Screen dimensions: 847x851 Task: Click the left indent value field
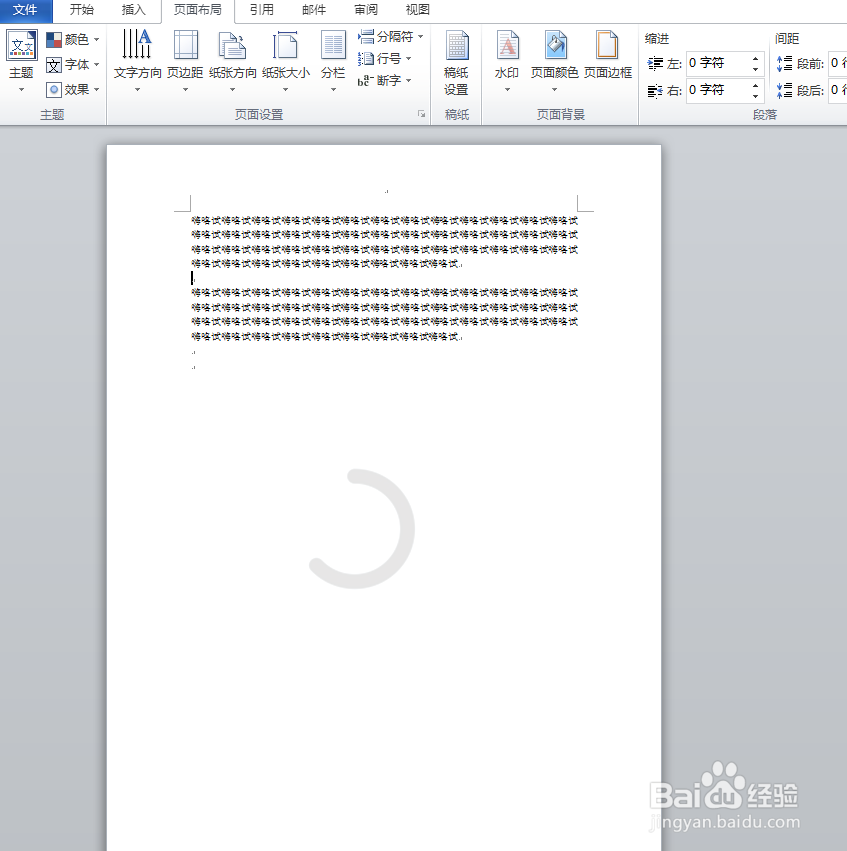coord(717,63)
